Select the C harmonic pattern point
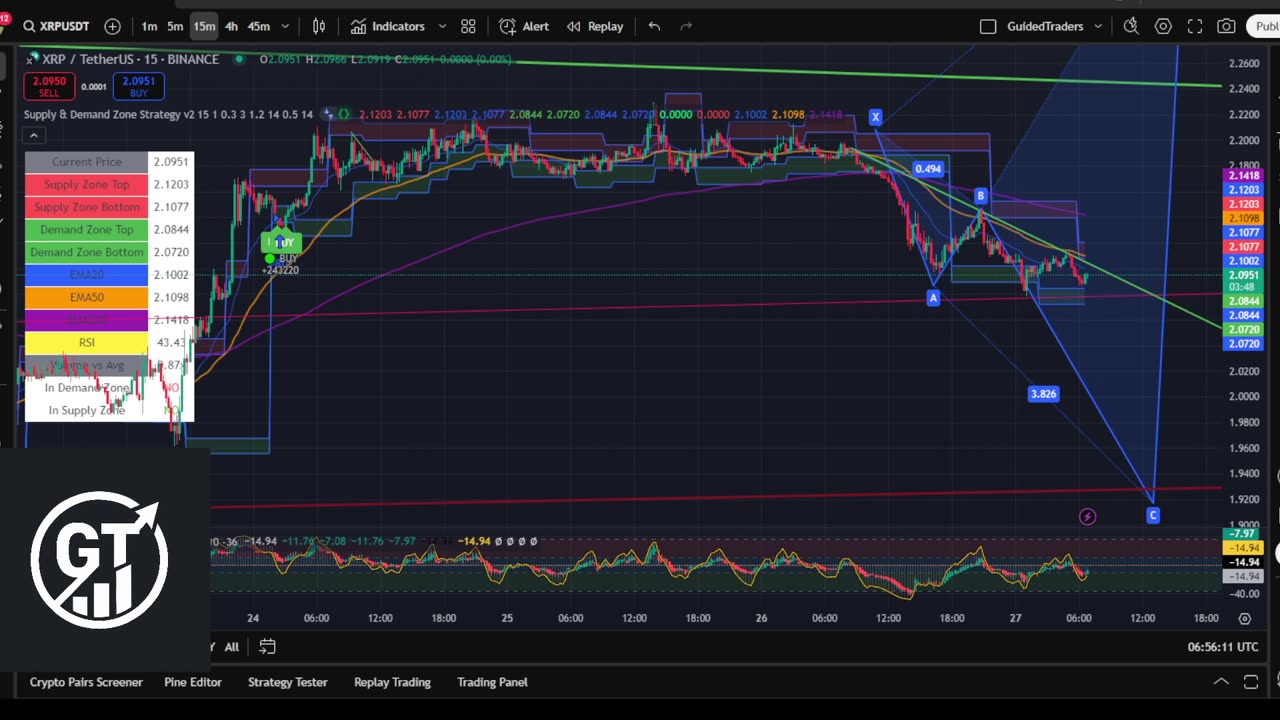The width and height of the screenshot is (1280, 720). [1153, 516]
